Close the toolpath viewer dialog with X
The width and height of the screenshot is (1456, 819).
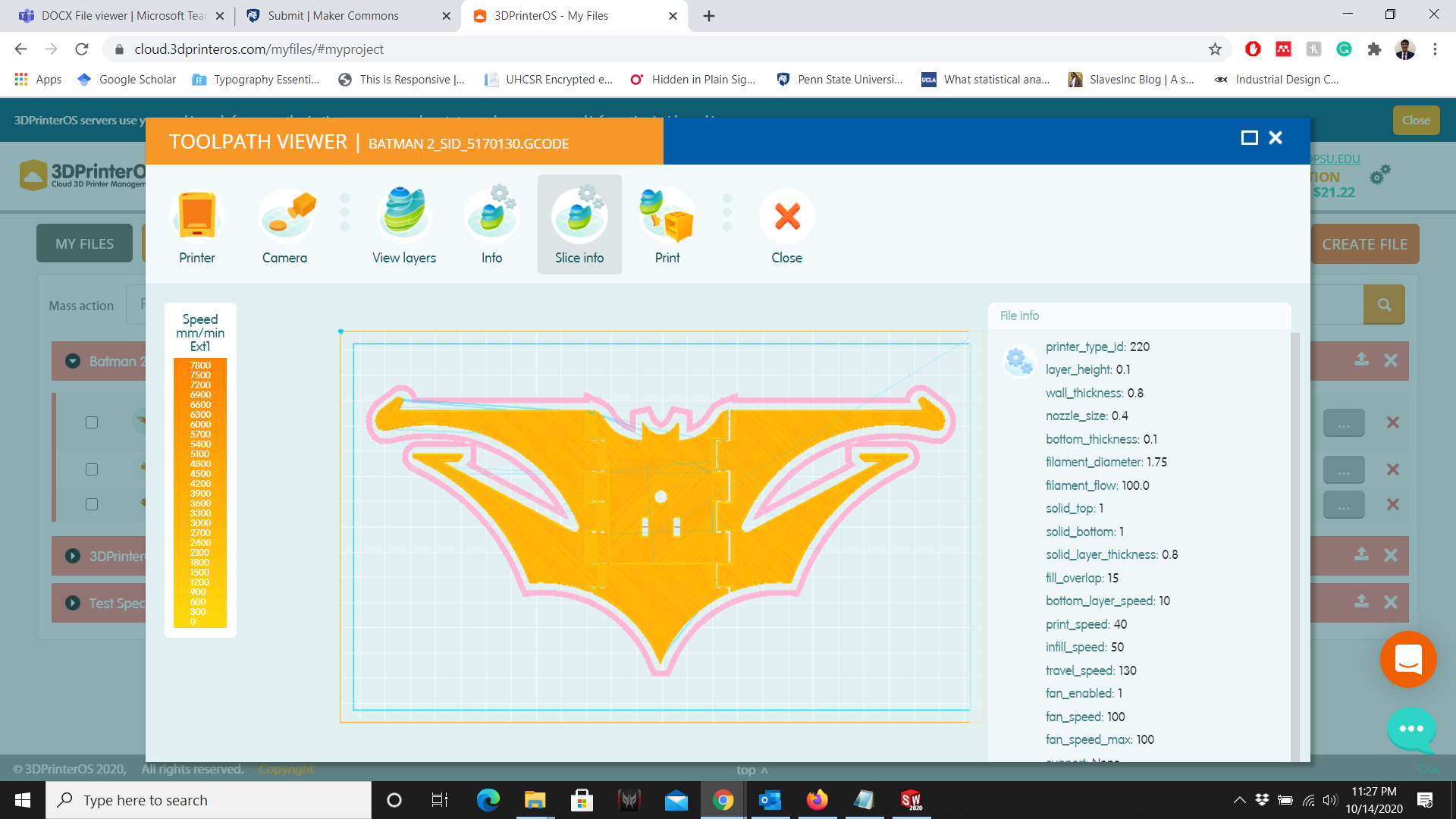[1276, 137]
